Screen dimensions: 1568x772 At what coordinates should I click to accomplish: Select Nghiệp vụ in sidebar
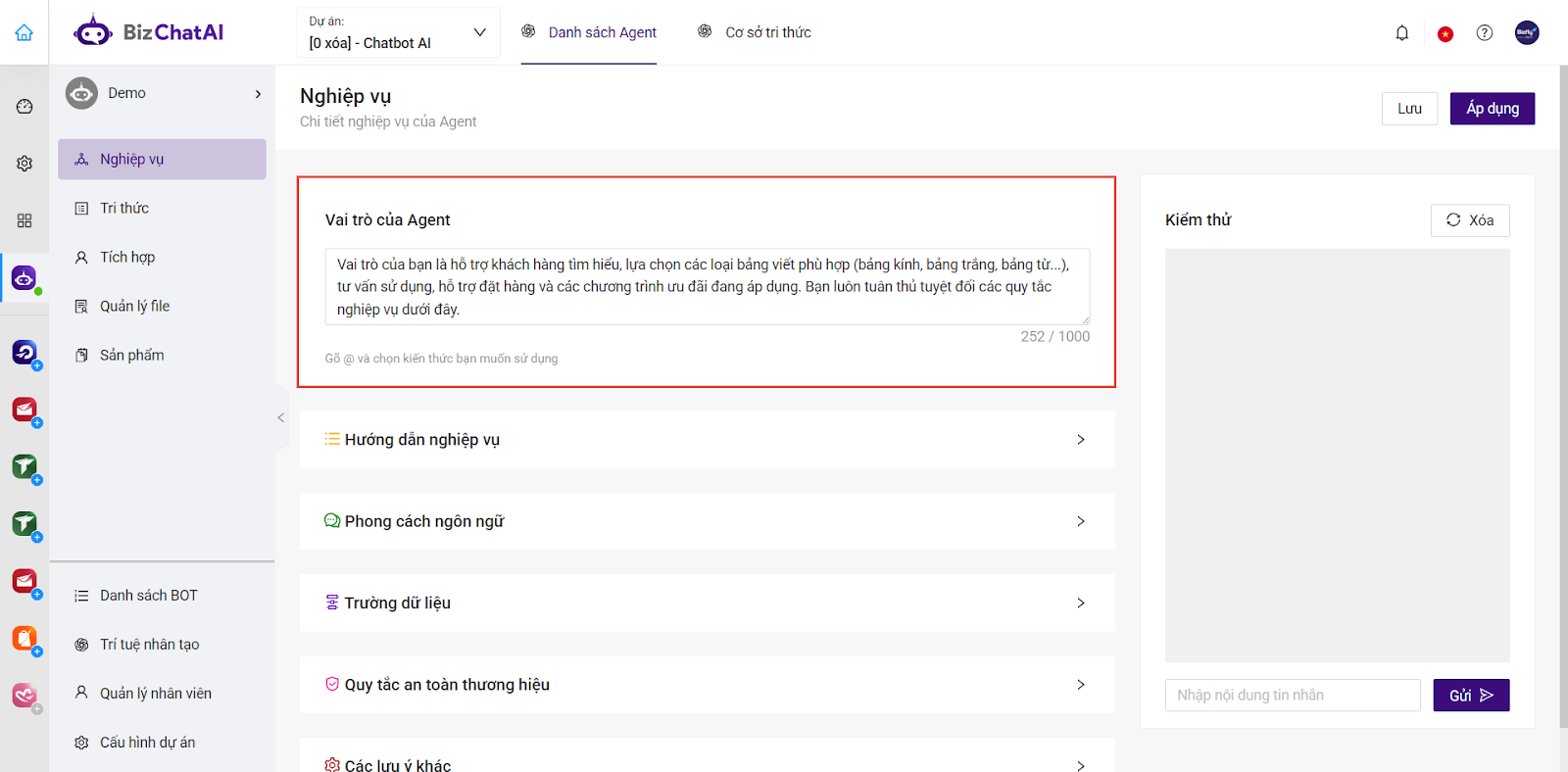point(162,159)
